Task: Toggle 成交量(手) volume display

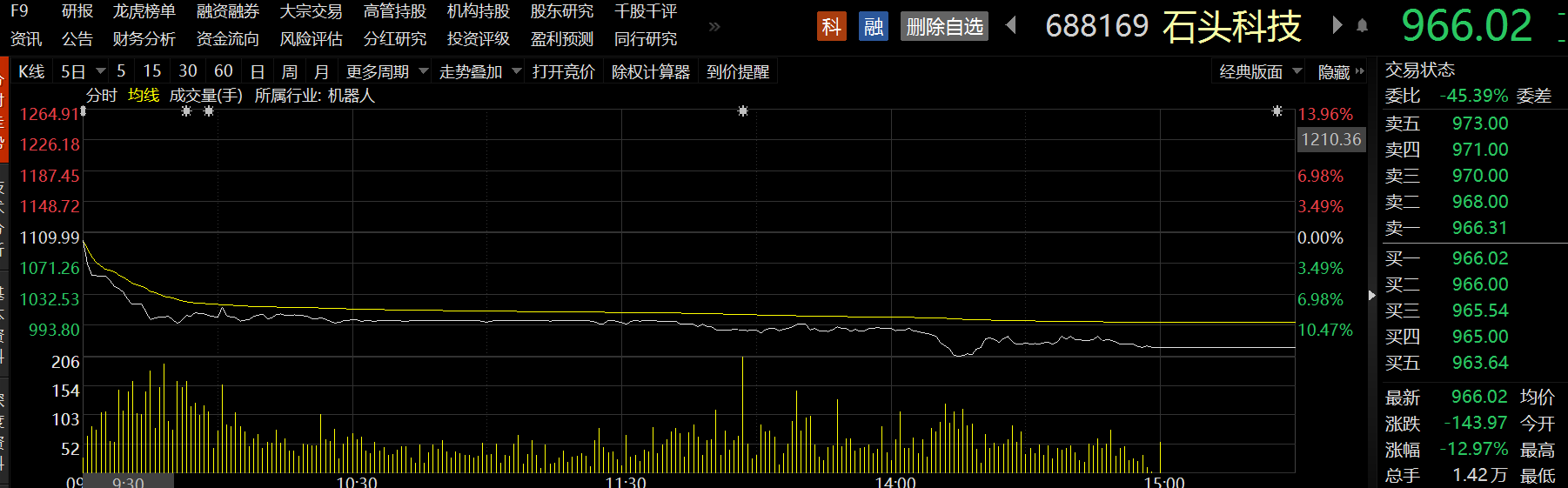Action: [205, 95]
